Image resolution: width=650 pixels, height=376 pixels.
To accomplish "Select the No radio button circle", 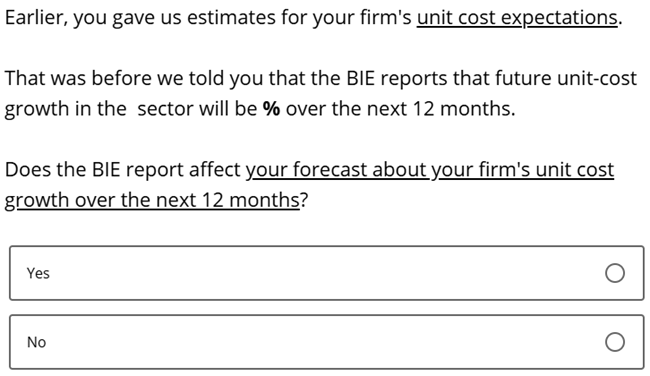I will click(615, 342).
